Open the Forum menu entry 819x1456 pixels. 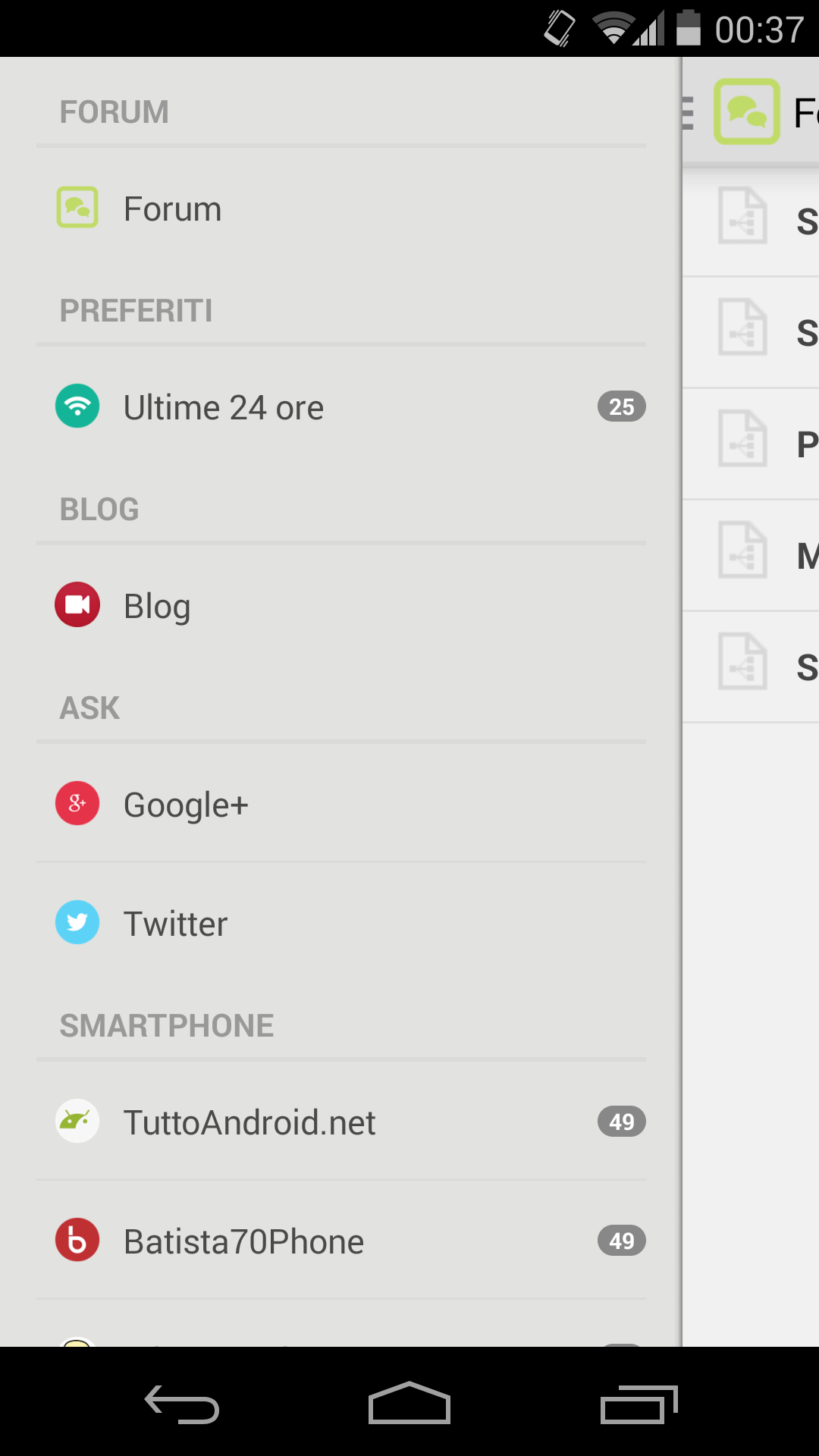point(173,209)
